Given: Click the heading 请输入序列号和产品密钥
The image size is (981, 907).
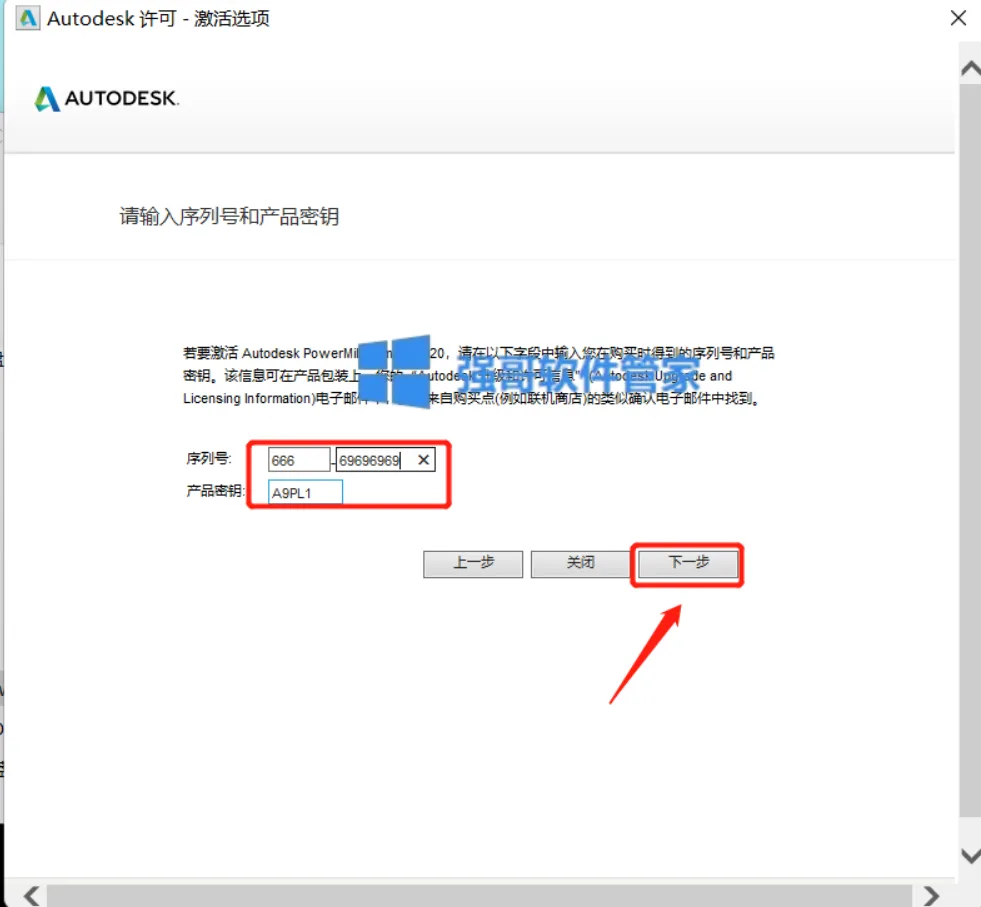Looking at the screenshot, I should coord(229,216).
